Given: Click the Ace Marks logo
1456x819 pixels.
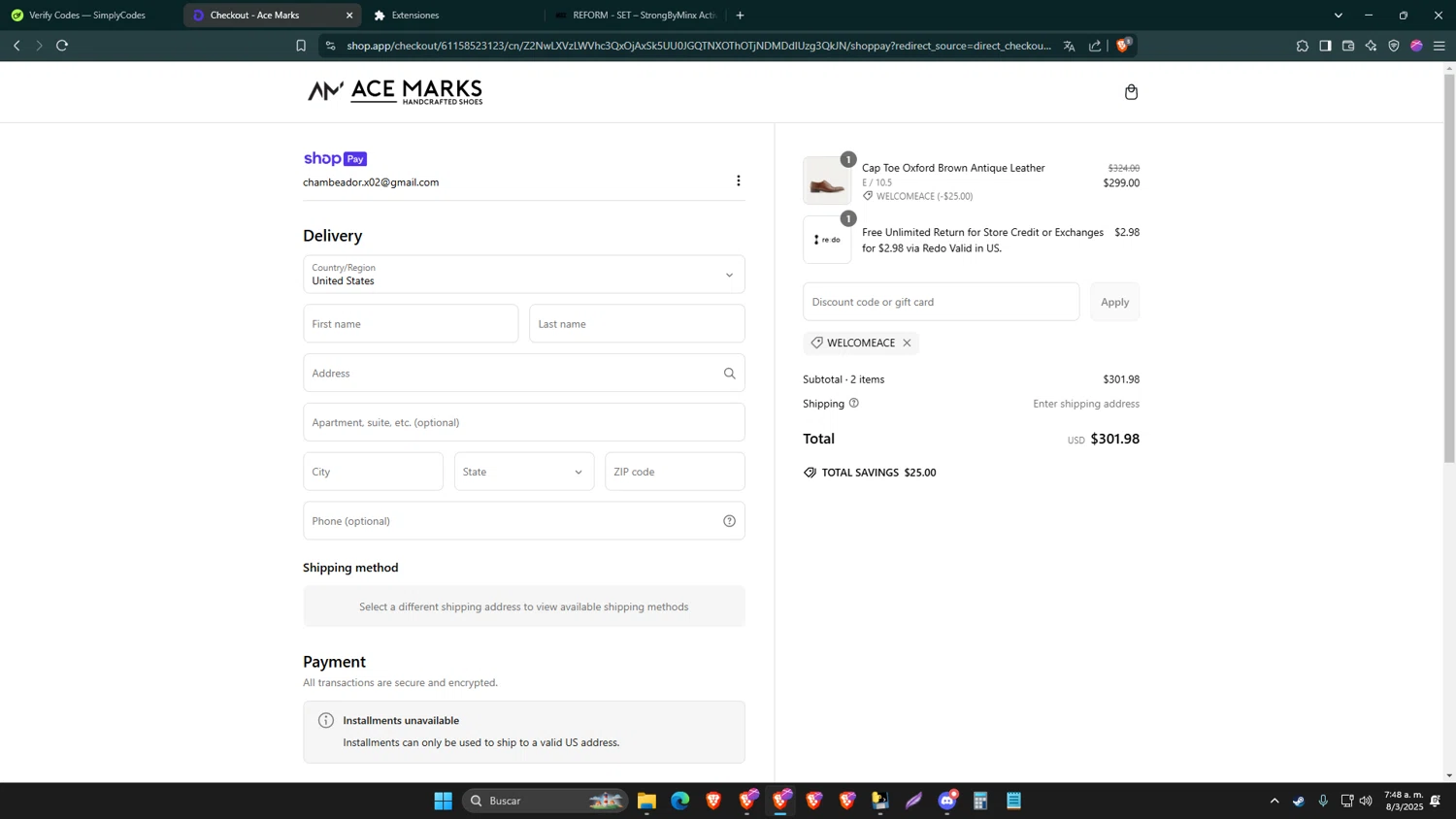Looking at the screenshot, I should (x=395, y=92).
